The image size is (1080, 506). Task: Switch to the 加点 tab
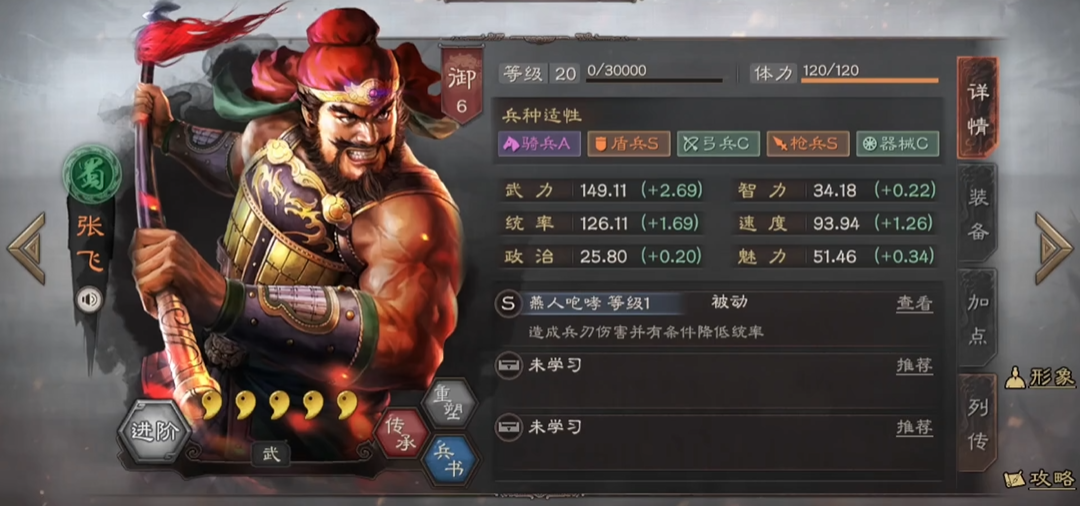[978, 318]
